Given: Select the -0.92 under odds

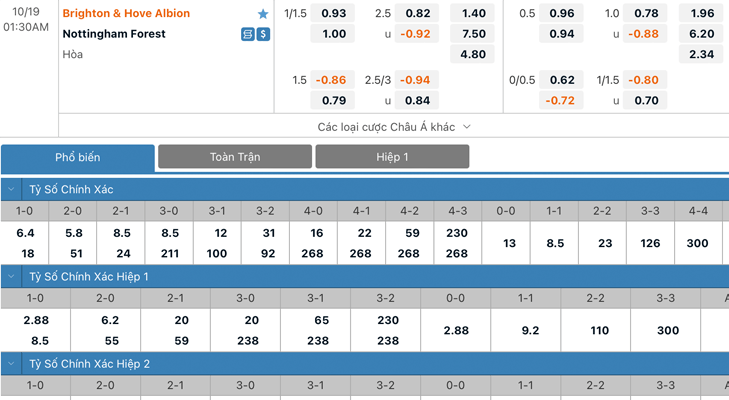Looking at the screenshot, I should pos(417,34).
